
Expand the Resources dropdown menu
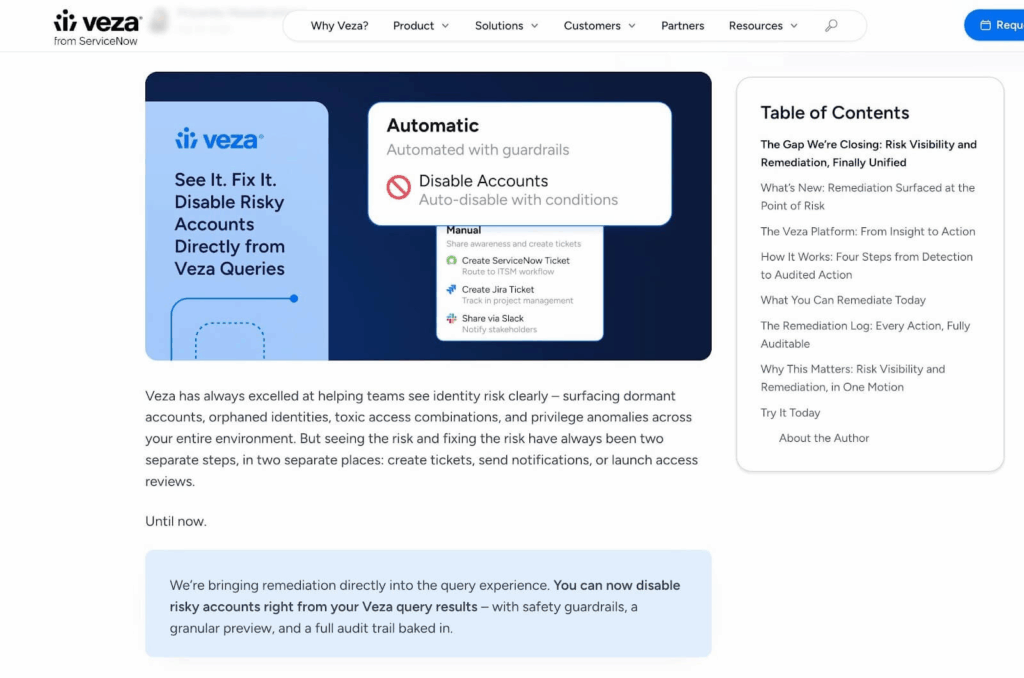[763, 26]
